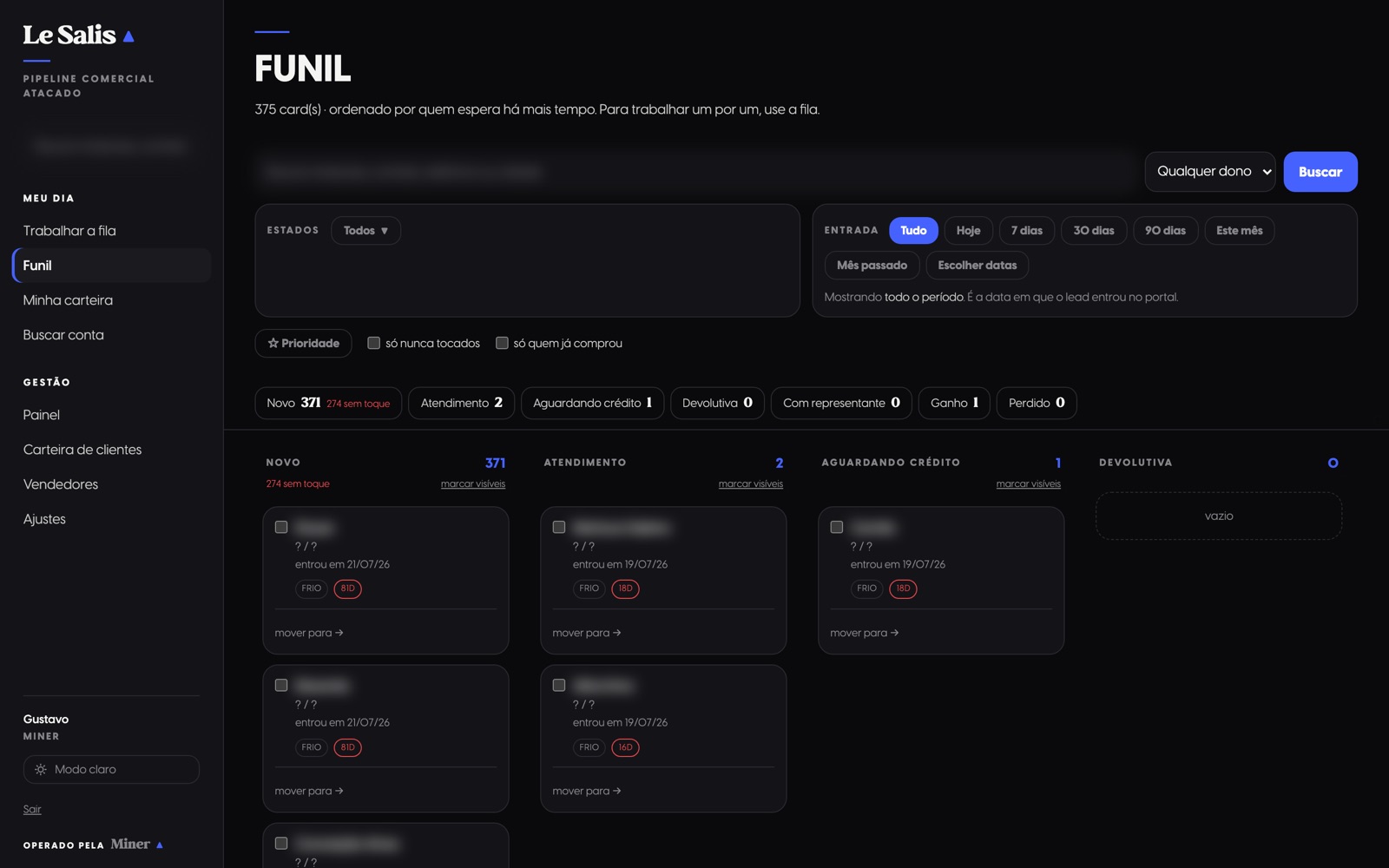
Task: Filter entrada by "Hoje"
Action: tap(968, 230)
